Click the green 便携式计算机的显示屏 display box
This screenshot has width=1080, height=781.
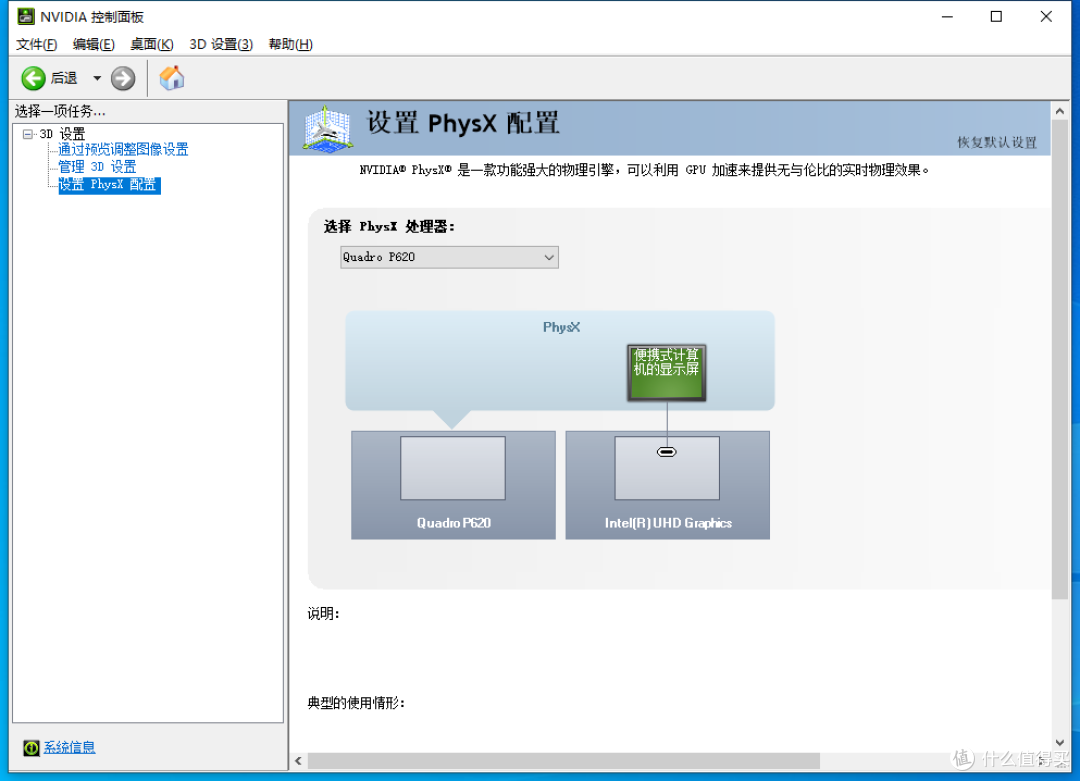pyautogui.click(x=666, y=373)
